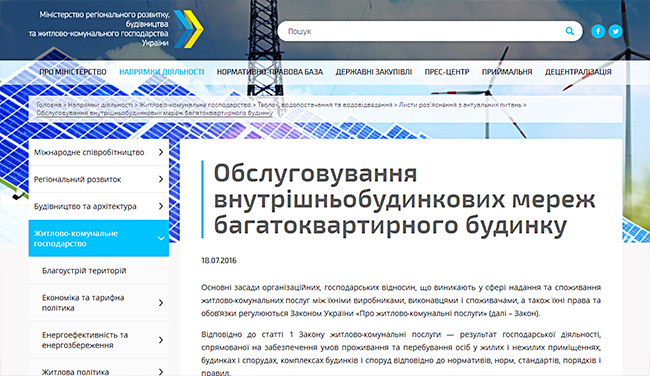
Task: Click the search magnifier icon
Action: coord(570,31)
